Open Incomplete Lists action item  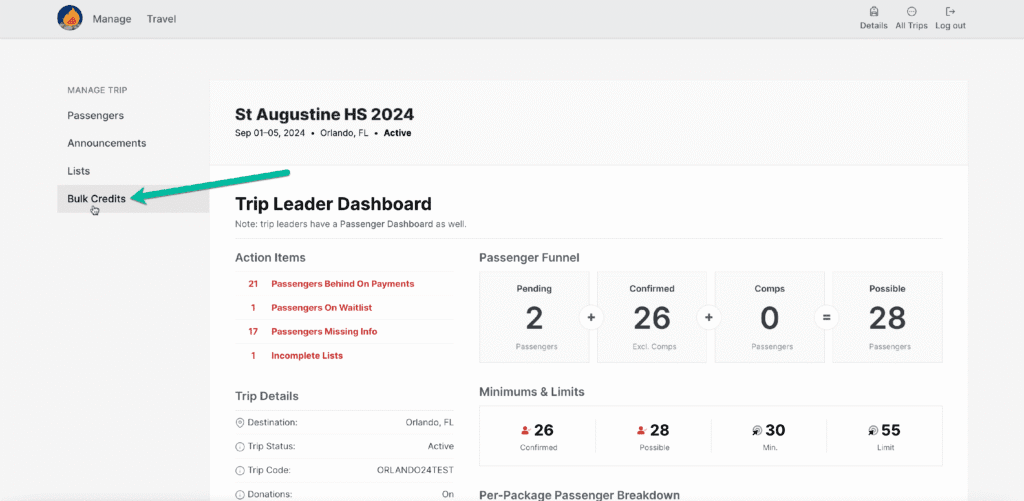click(x=305, y=356)
